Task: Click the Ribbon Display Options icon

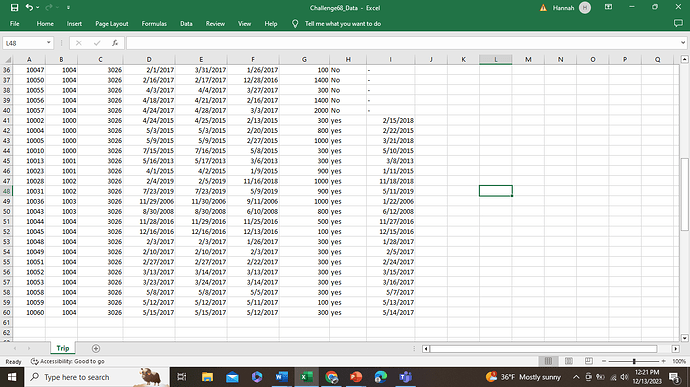Action: [608, 7]
